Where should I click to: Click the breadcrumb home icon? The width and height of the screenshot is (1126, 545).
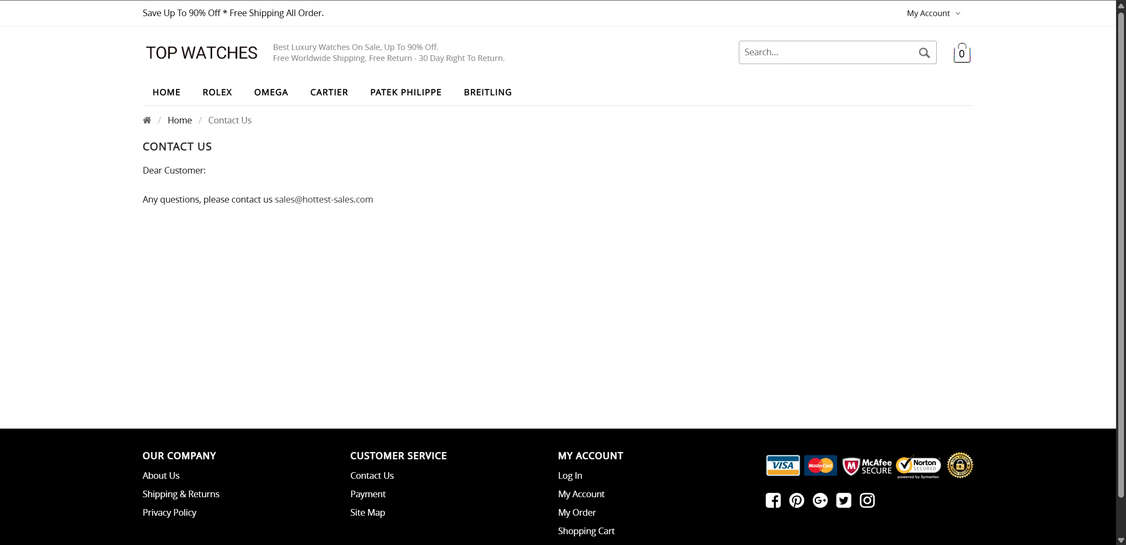pyautogui.click(x=147, y=120)
